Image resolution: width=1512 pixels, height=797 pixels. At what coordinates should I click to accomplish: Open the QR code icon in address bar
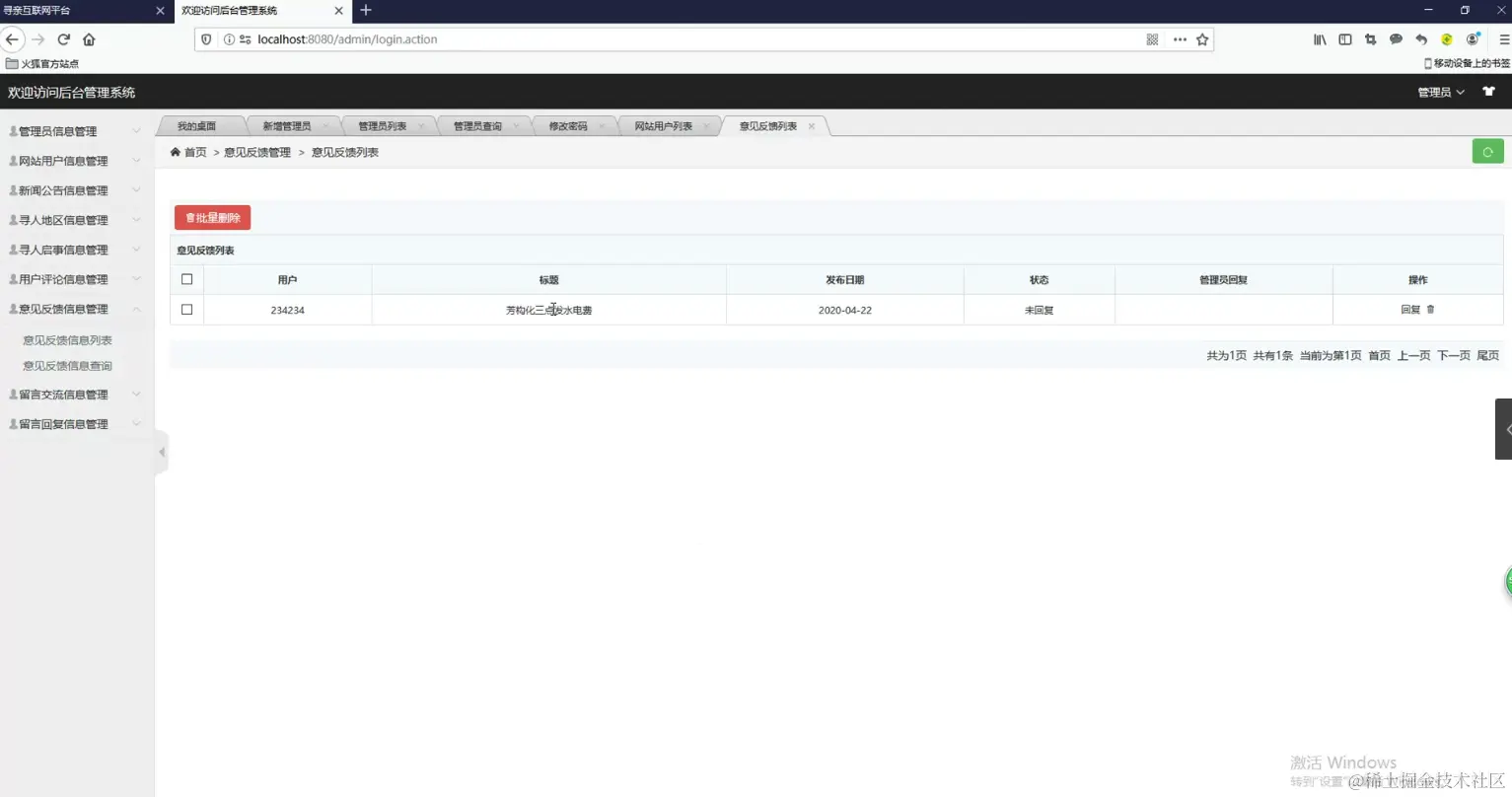point(1152,39)
